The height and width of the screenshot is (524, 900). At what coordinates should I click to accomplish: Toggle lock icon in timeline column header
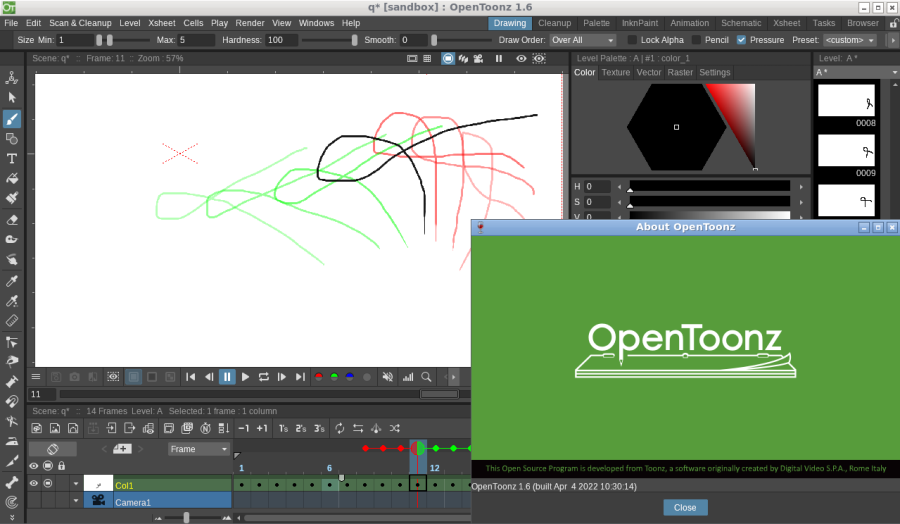pos(61,466)
